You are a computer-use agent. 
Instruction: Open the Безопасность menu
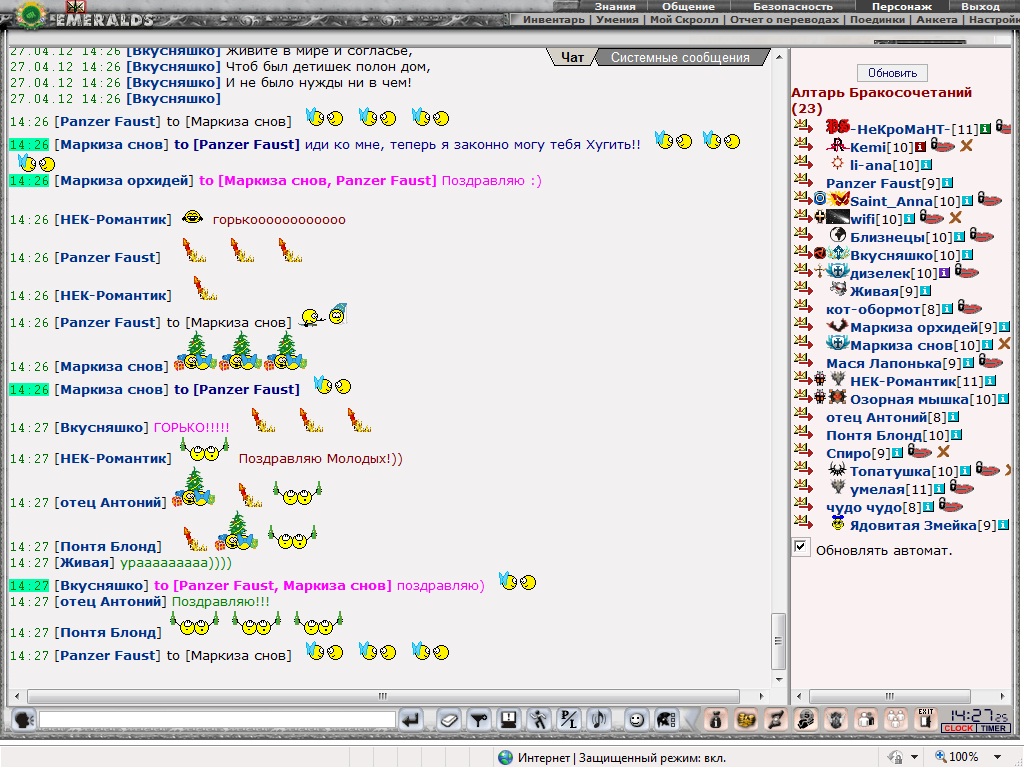pyautogui.click(x=793, y=6)
